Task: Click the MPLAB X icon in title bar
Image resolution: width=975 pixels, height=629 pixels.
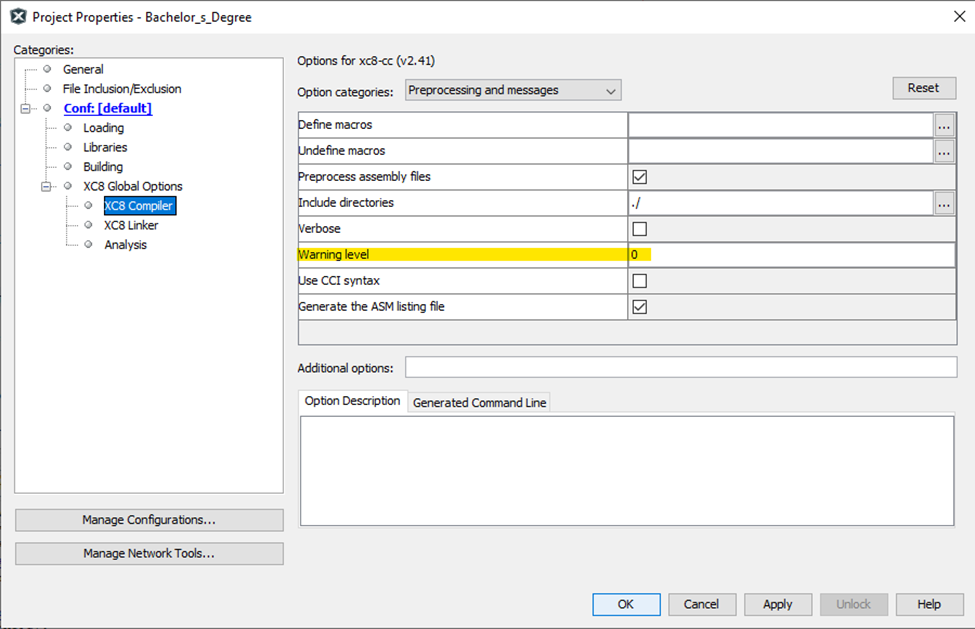Action: point(19,17)
